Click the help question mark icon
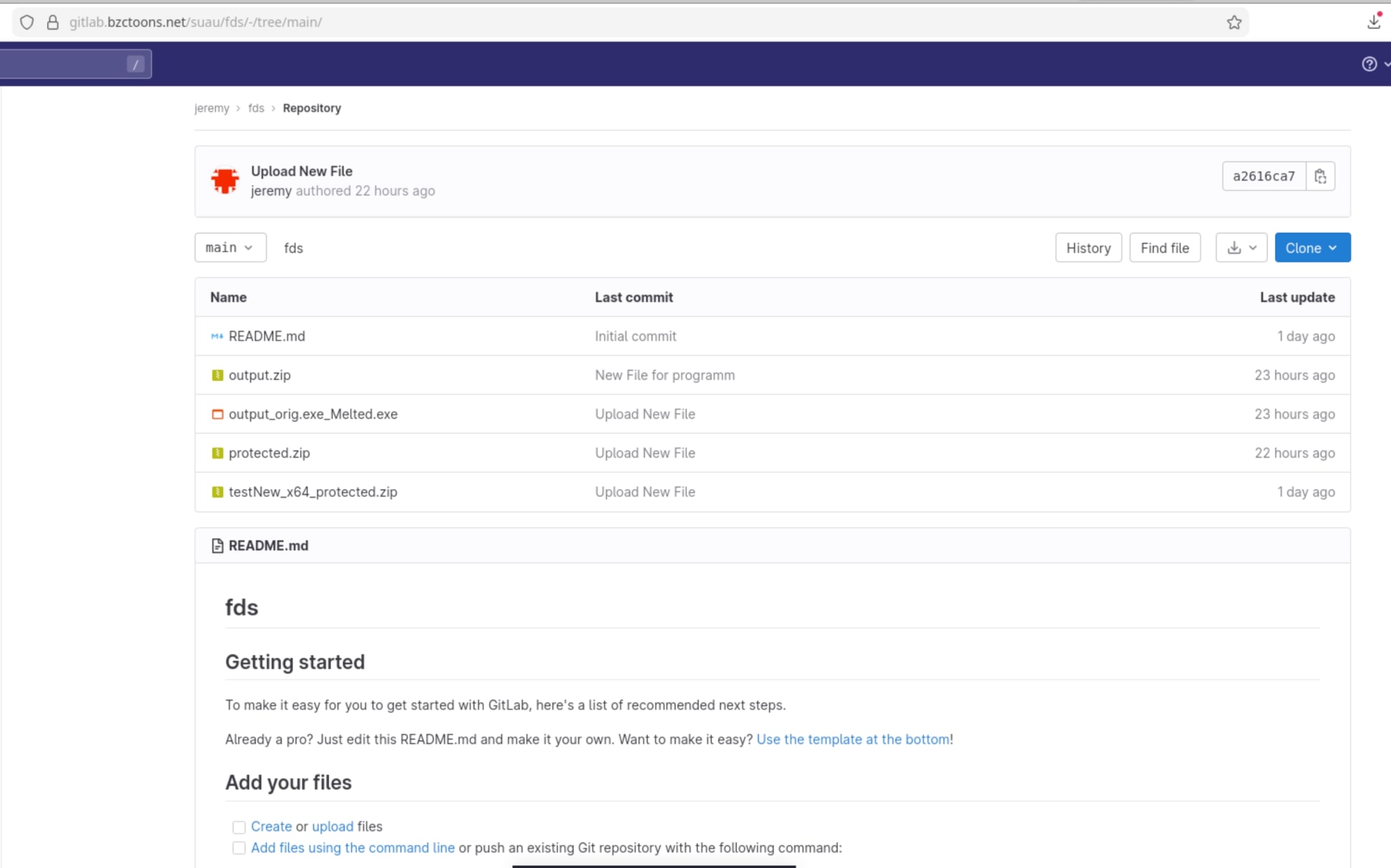Screen dimensions: 1391x868 point(1369,64)
